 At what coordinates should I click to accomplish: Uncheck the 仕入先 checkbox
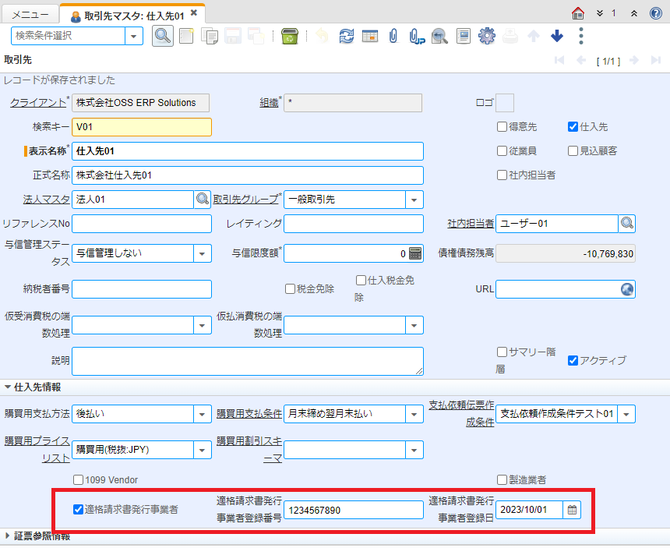click(573, 127)
